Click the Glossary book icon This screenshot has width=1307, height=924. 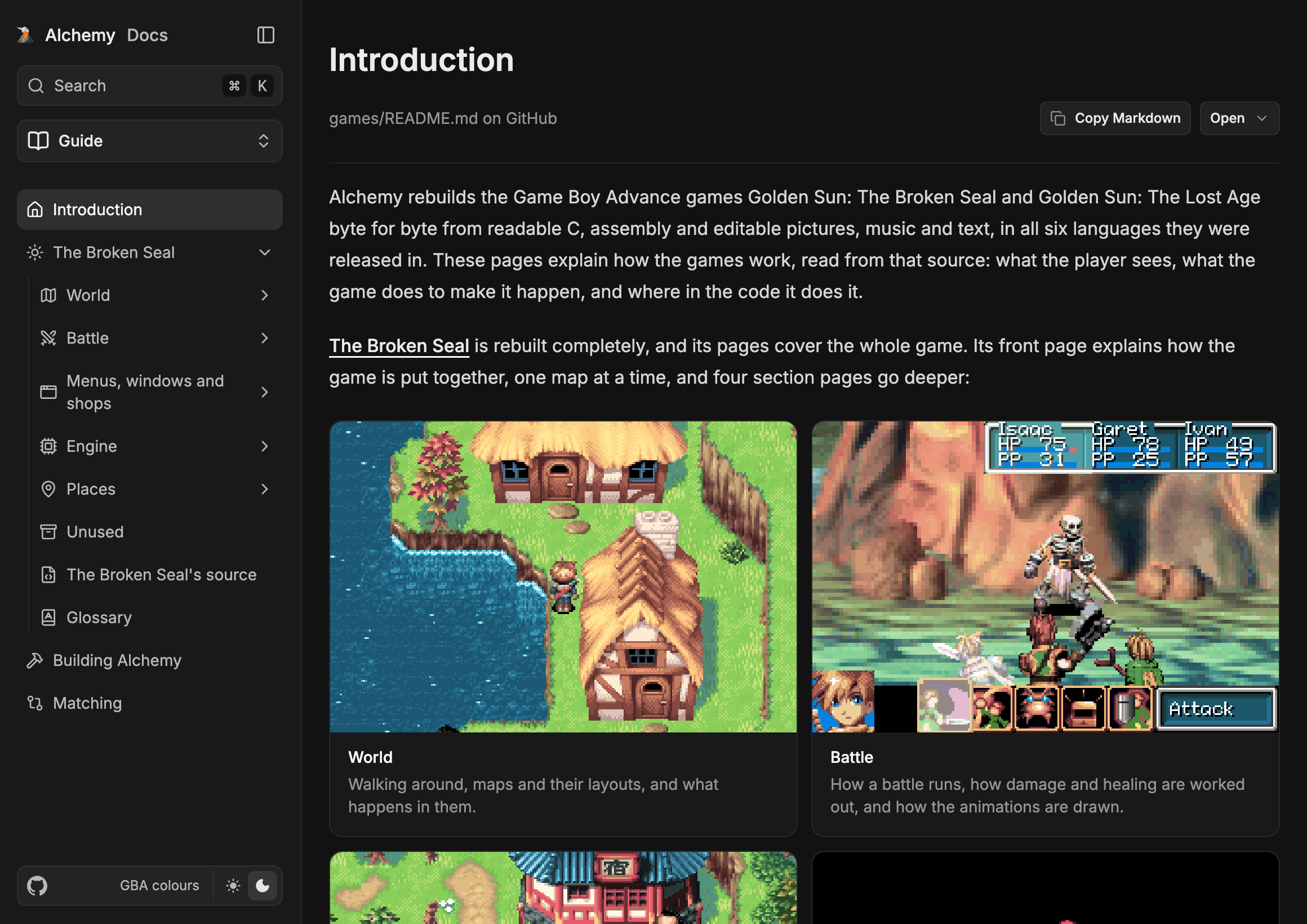coord(48,617)
